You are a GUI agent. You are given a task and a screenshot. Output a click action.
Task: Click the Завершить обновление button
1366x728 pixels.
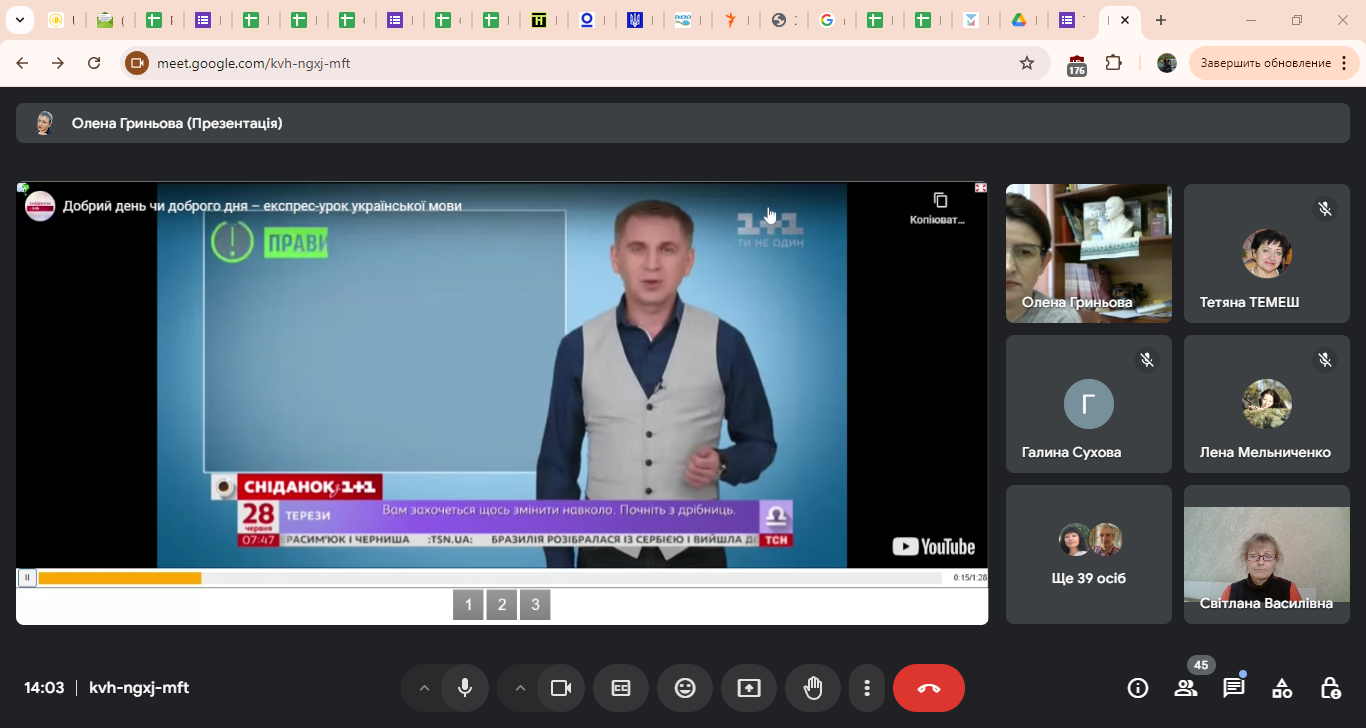click(1265, 63)
